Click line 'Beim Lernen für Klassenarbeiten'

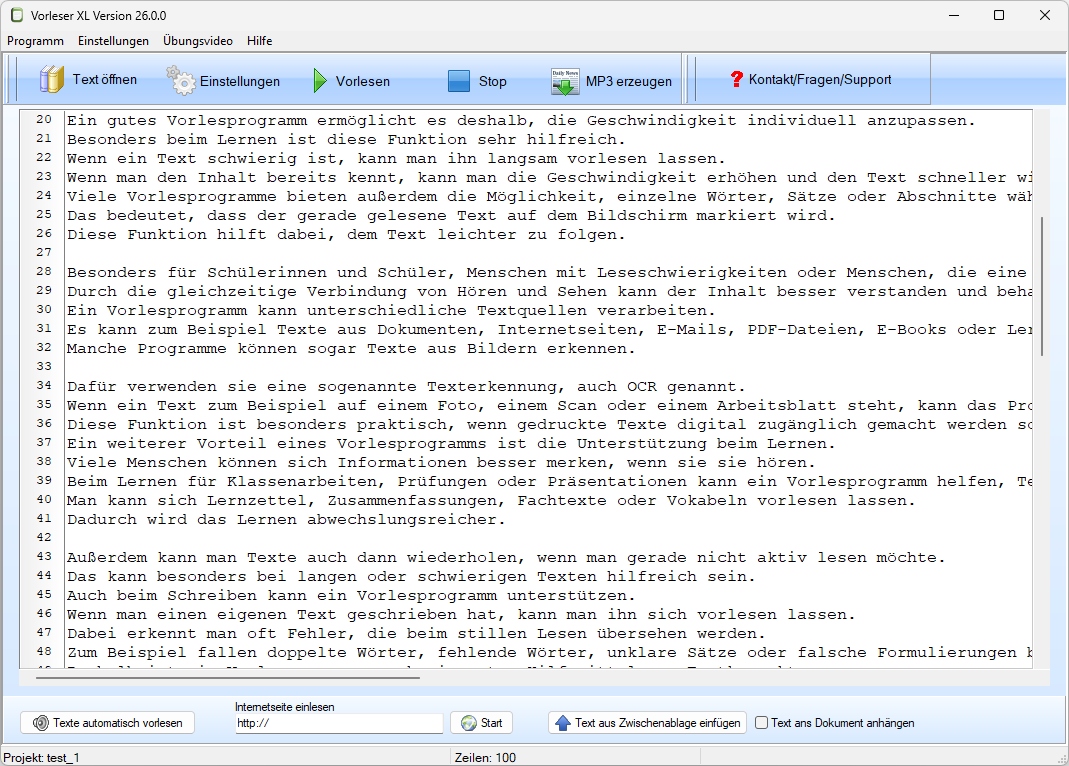(549, 482)
